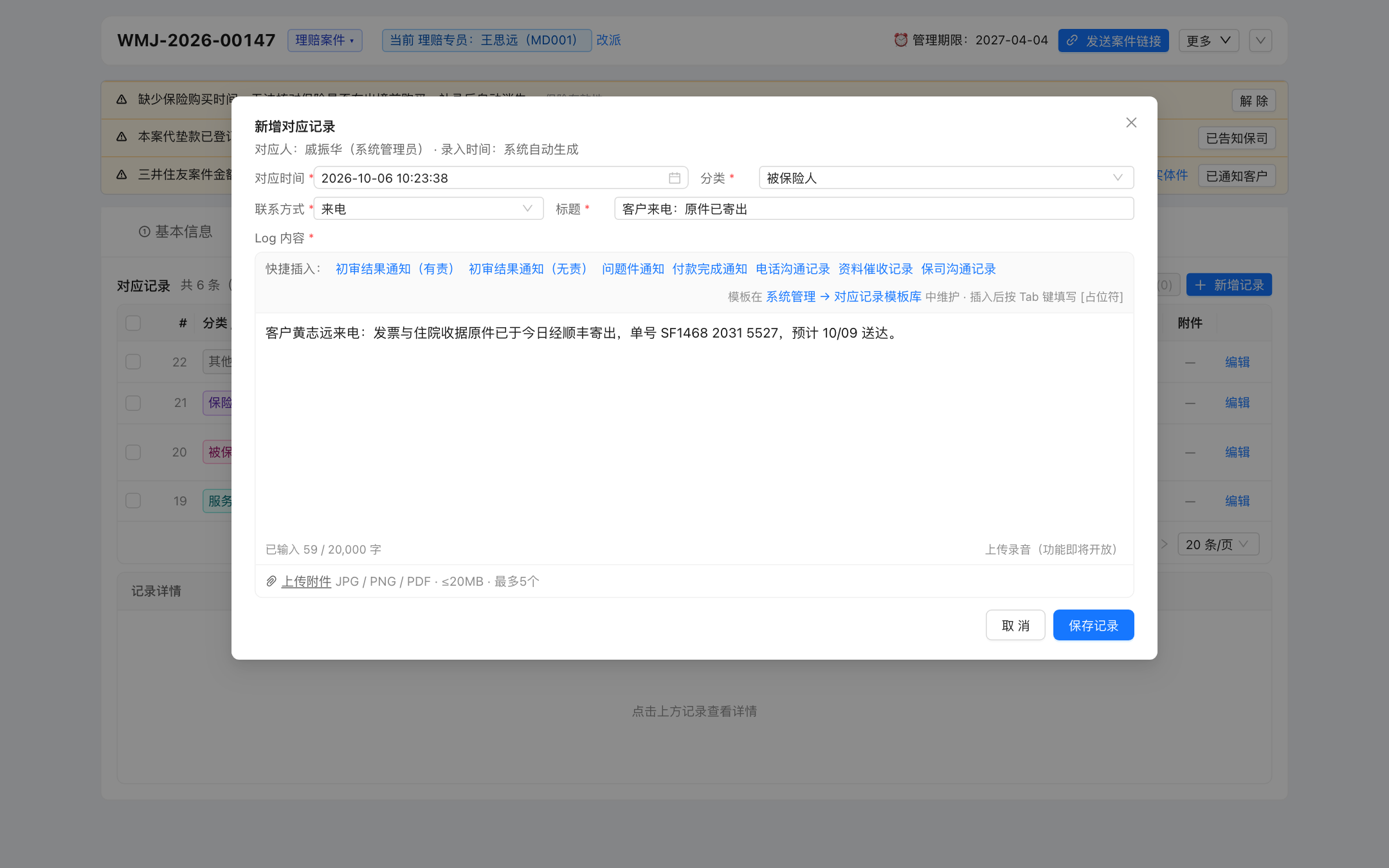Click 发送案件链接 button
The width and height of the screenshot is (1389, 868).
click(1114, 41)
